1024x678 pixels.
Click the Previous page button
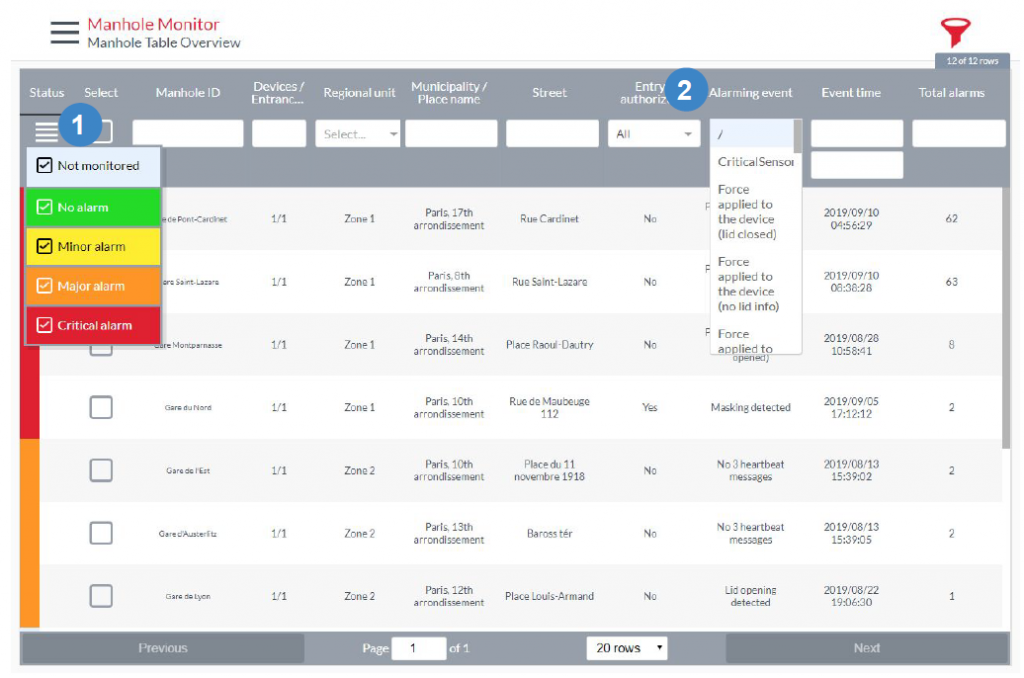click(x=163, y=648)
